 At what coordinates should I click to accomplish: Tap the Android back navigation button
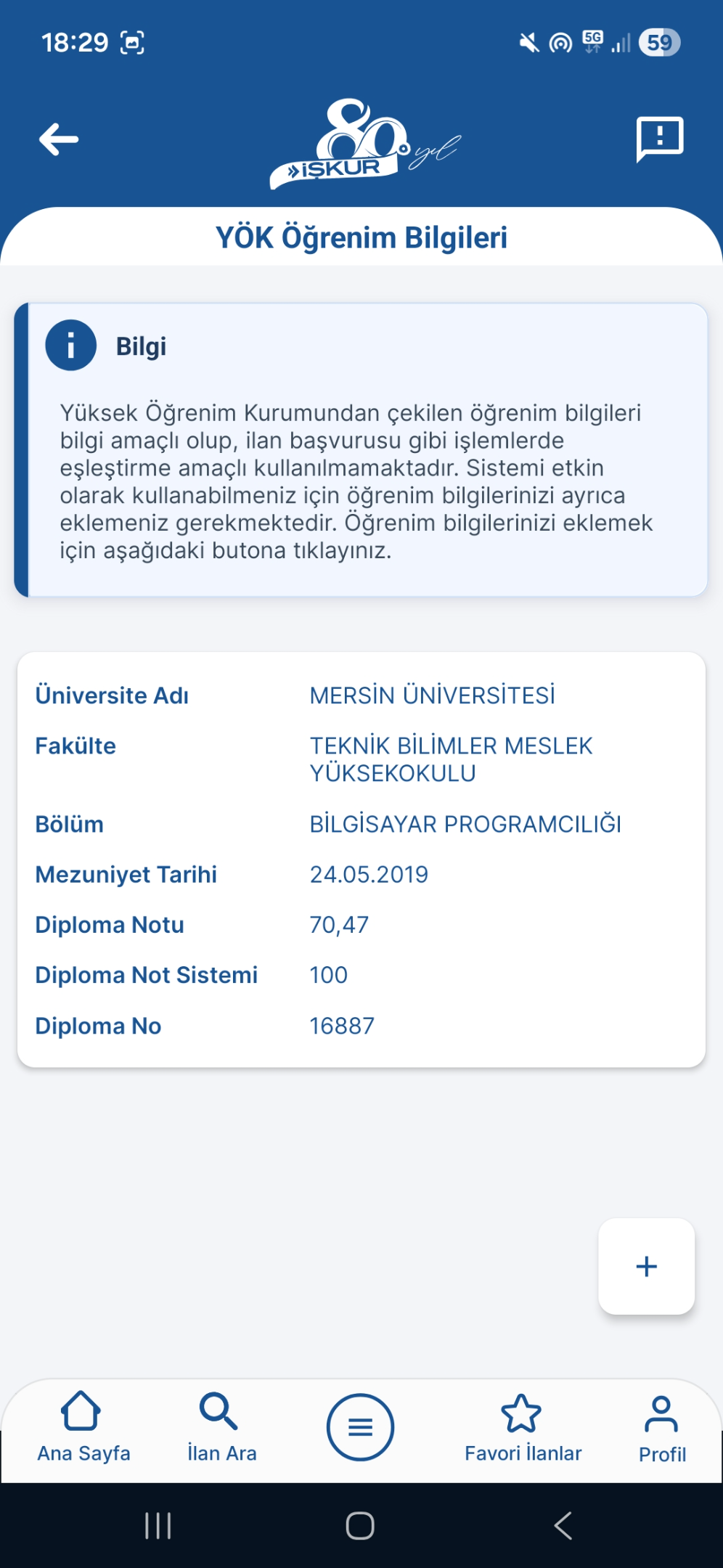point(563,1525)
